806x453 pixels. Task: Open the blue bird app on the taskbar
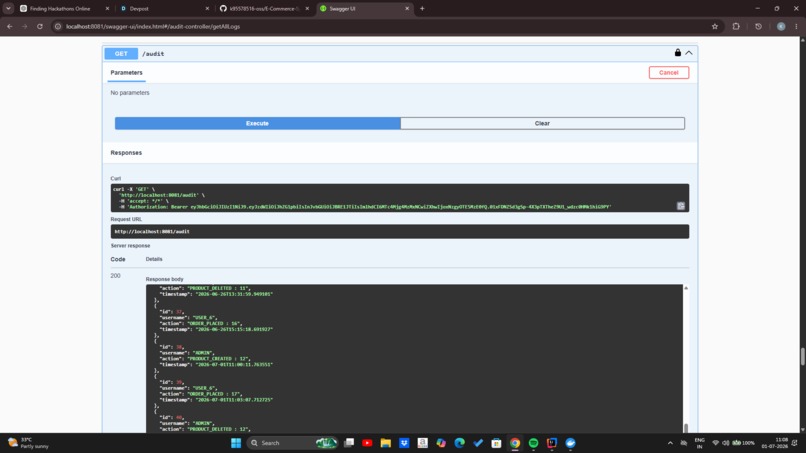(x=570, y=443)
